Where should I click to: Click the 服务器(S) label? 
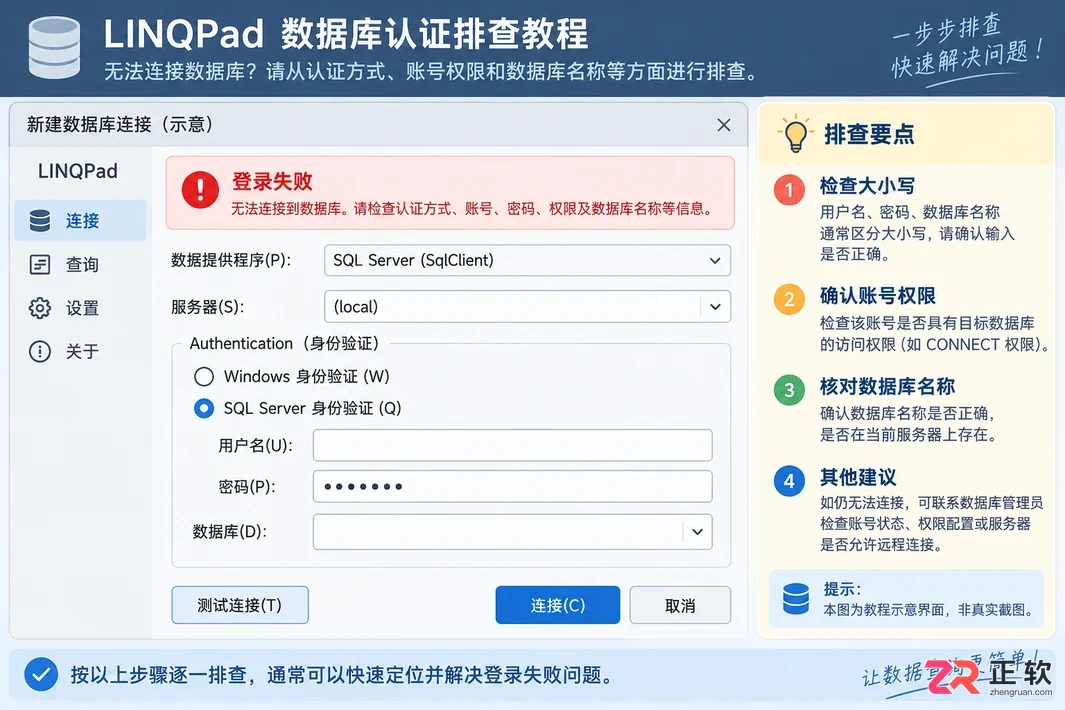pos(207,306)
